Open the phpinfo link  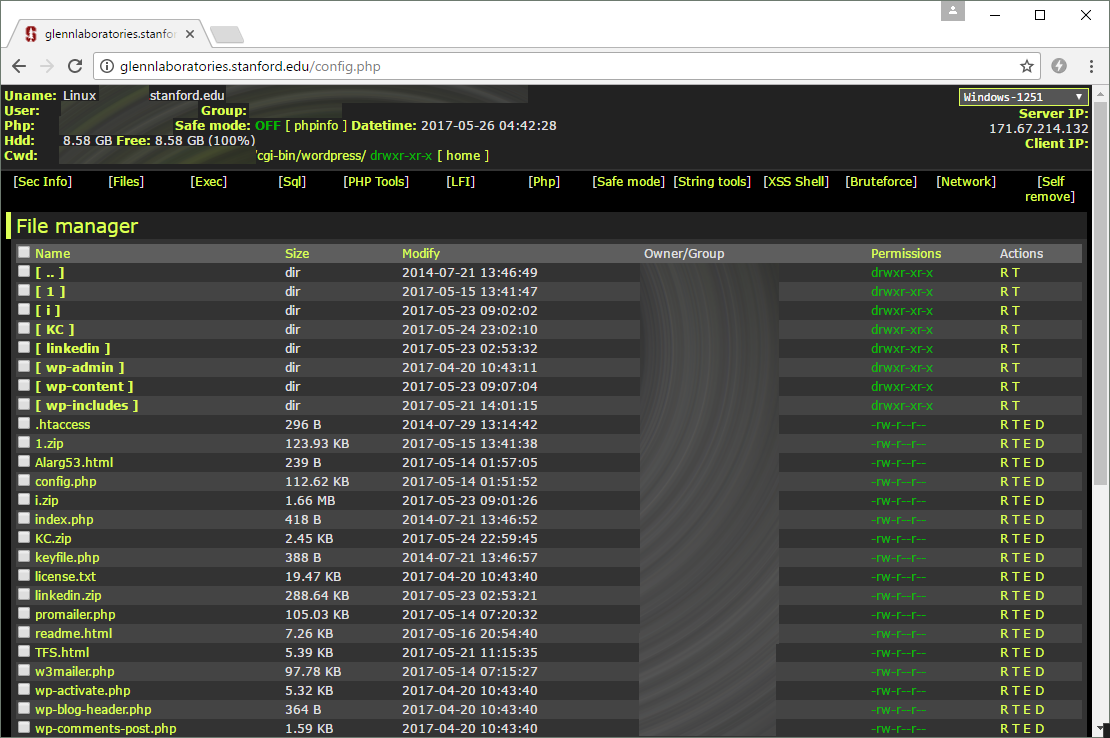316,125
